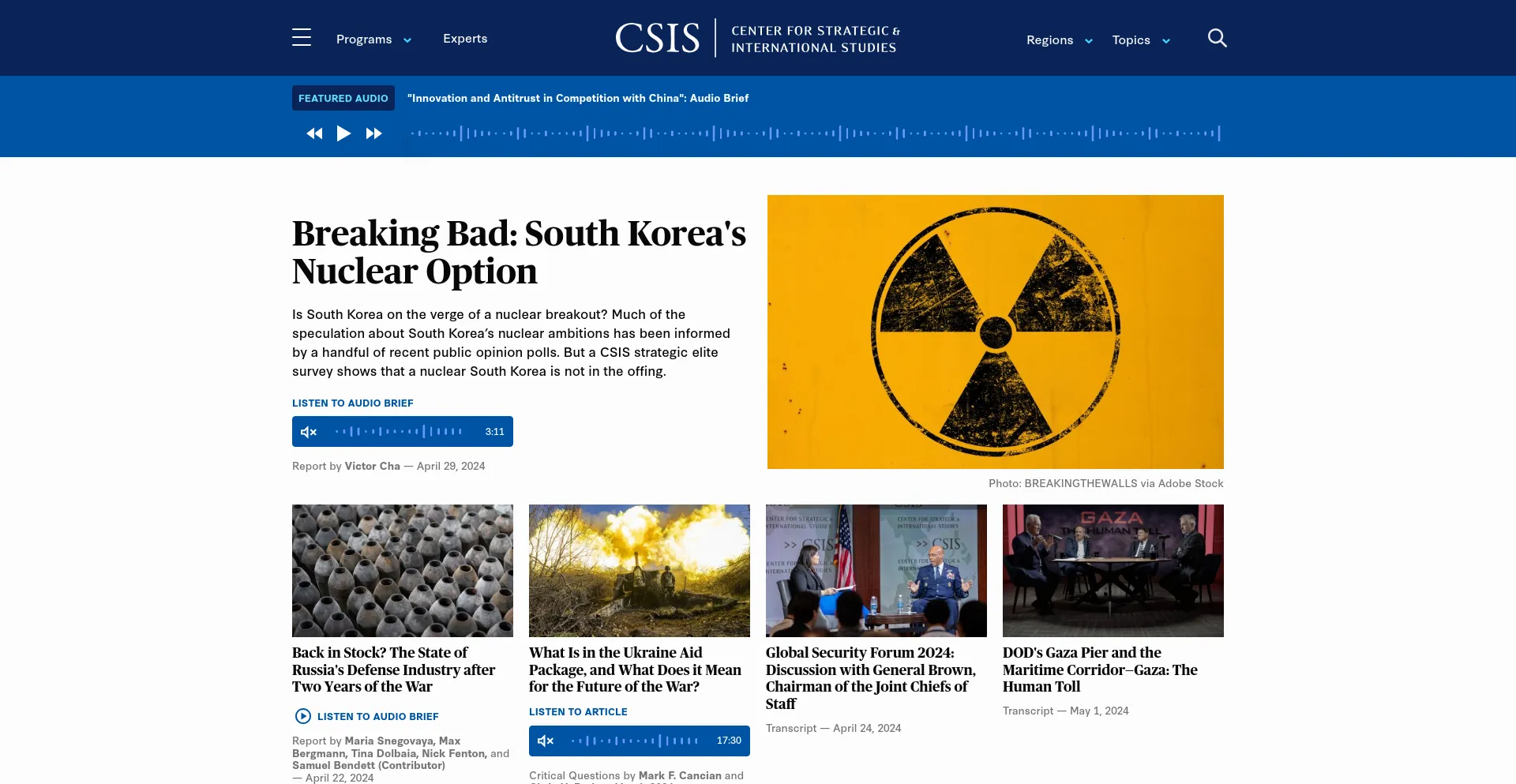
Task: Go to CSIS homepage via logo
Action: coord(758,38)
